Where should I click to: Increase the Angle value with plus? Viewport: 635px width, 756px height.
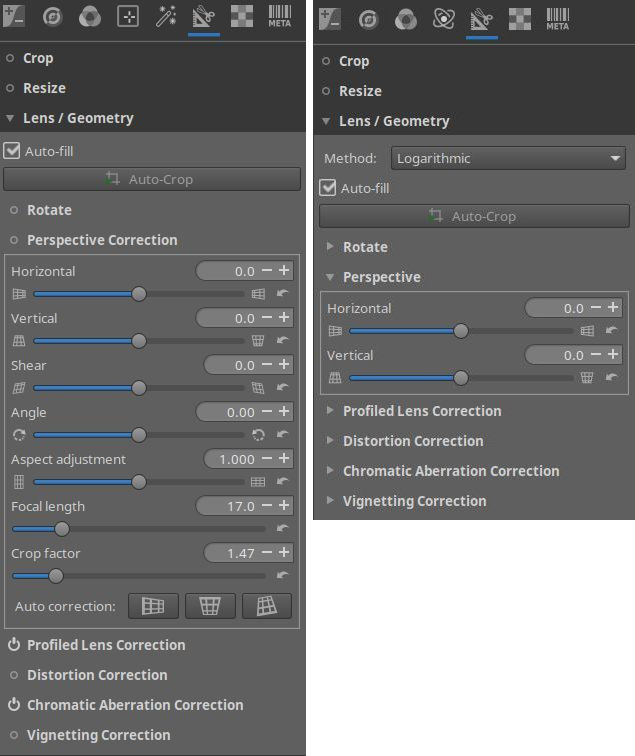284,411
